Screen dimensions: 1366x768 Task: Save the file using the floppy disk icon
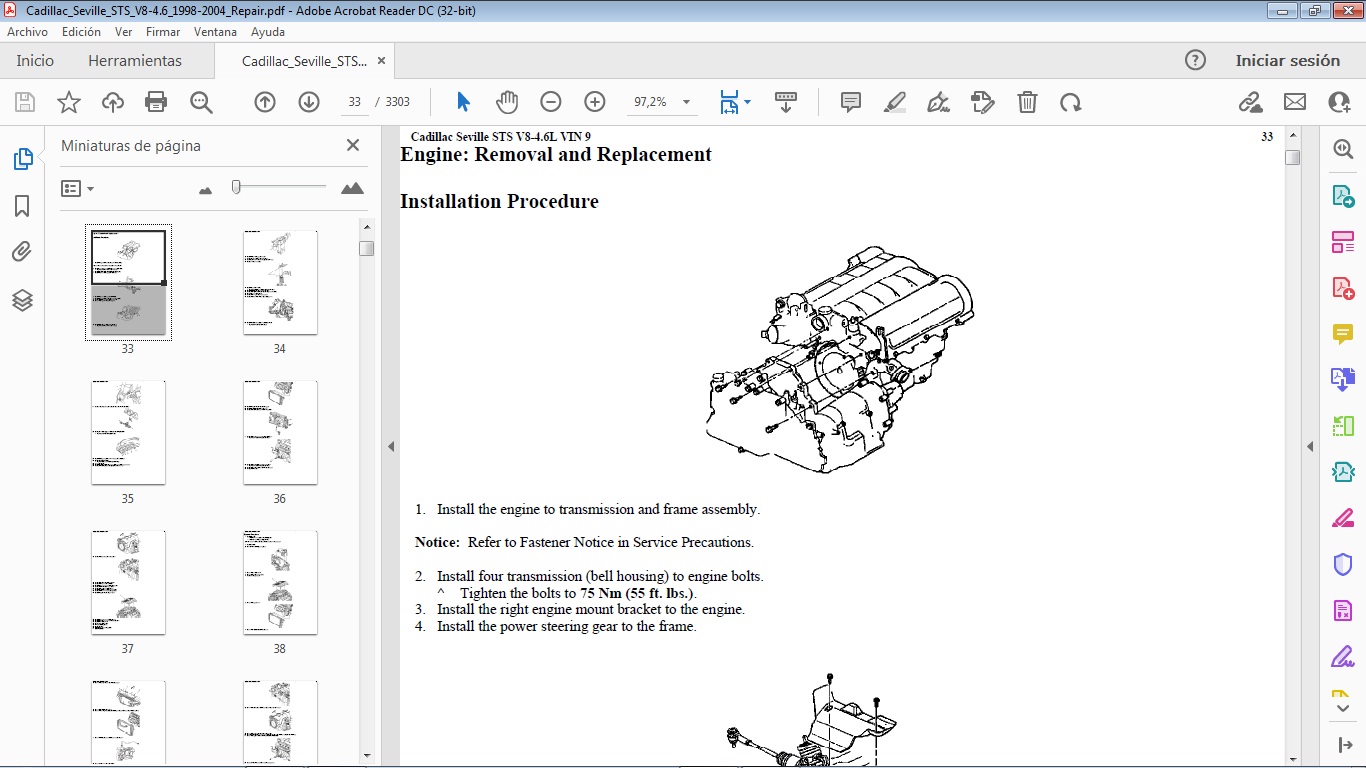(x=25, y=102)
